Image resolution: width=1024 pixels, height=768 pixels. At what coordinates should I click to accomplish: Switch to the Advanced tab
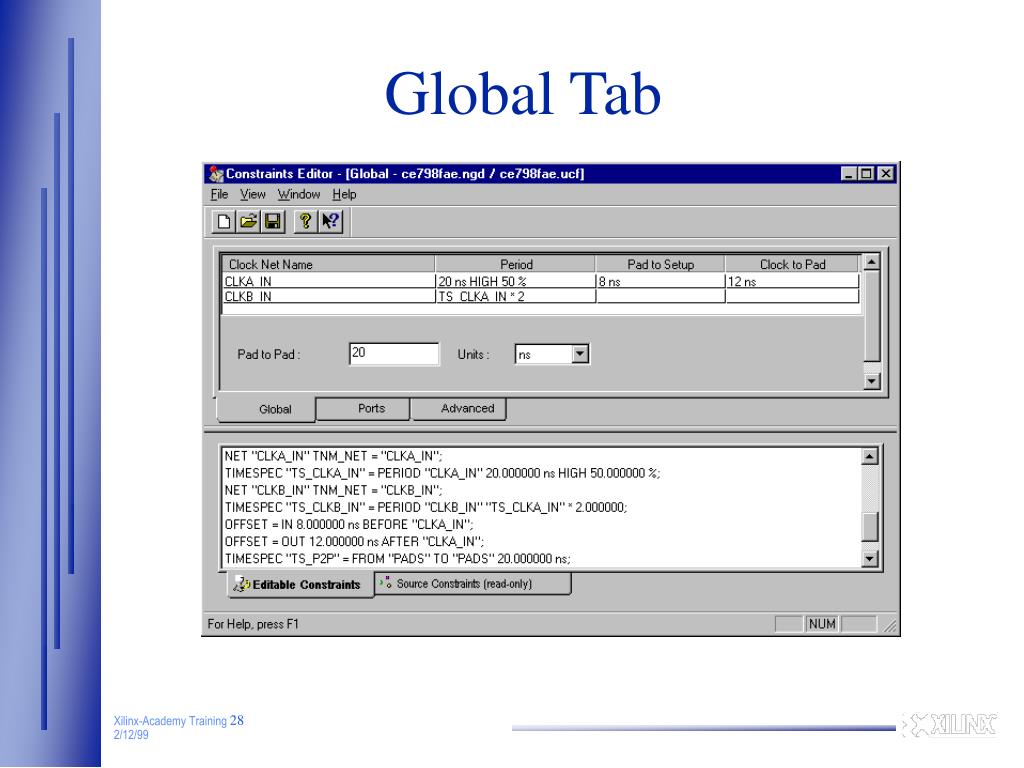459,408
